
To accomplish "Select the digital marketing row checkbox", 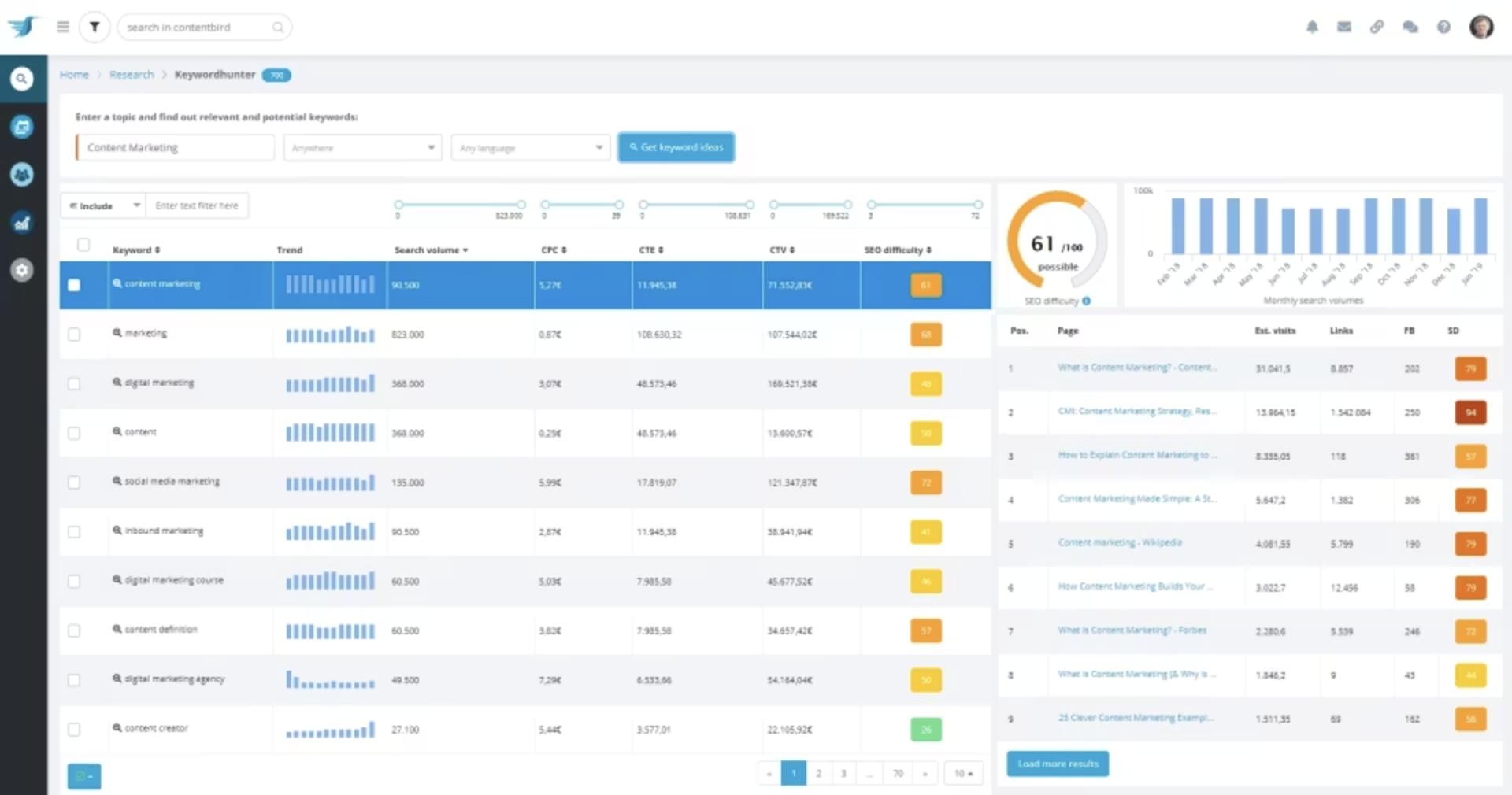I will coord(74,384).
